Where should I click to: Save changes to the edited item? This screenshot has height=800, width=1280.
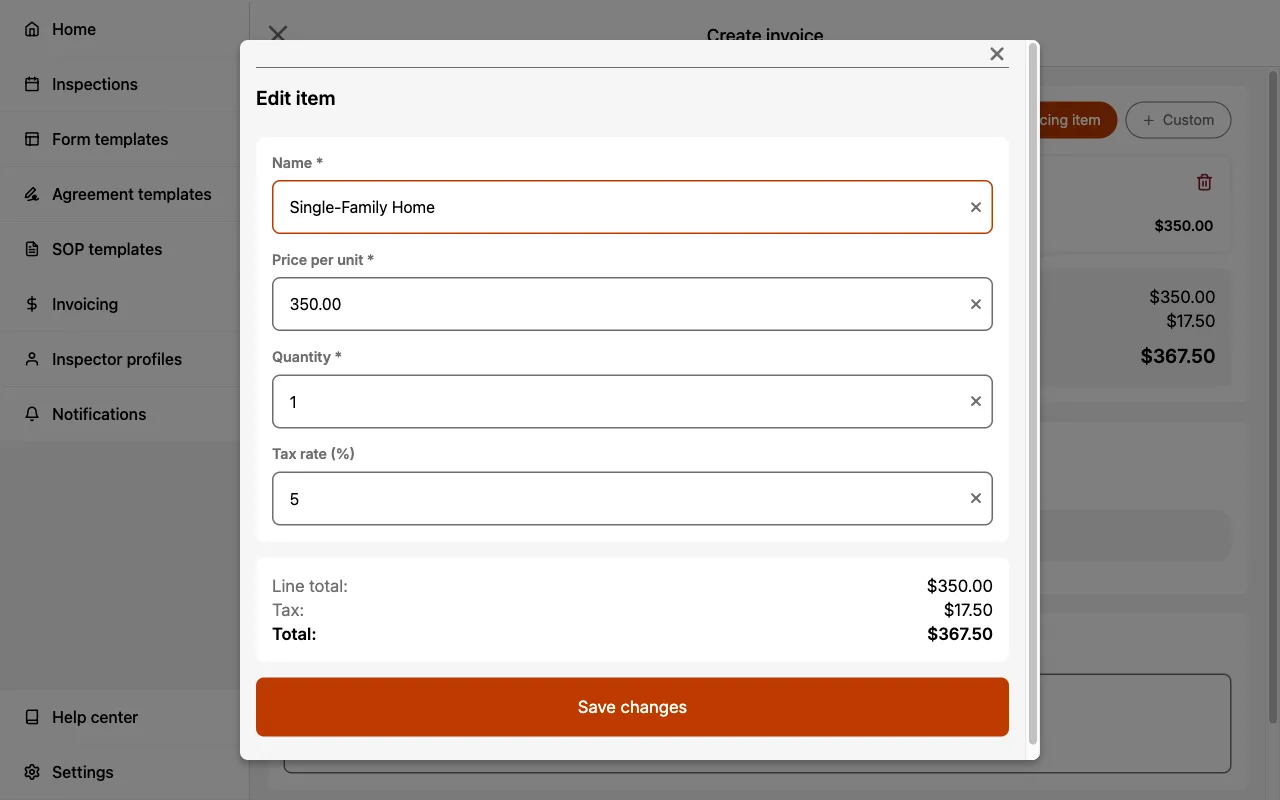pos(632,707)
